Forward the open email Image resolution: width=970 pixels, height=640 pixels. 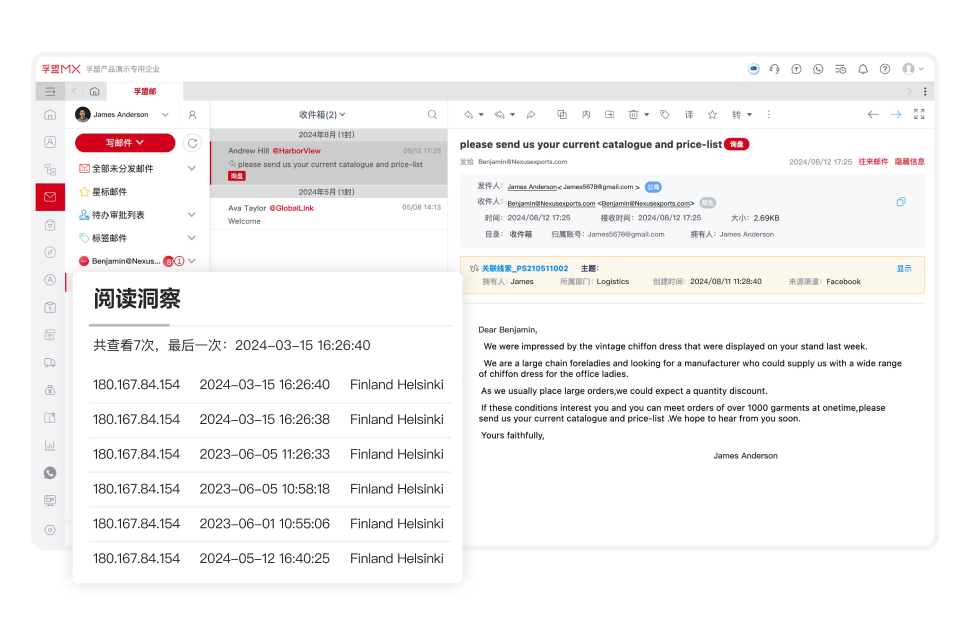pos(531,115)
